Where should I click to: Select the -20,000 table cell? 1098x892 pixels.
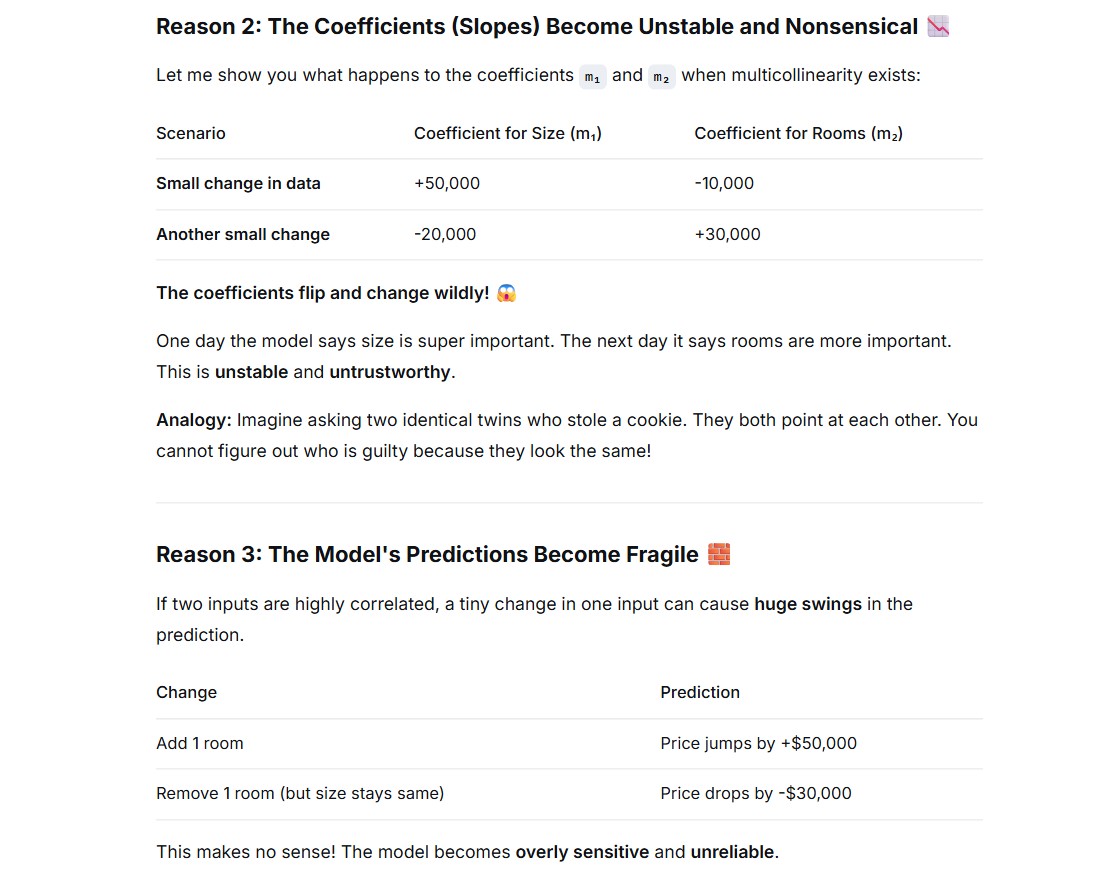coord(445,235)
